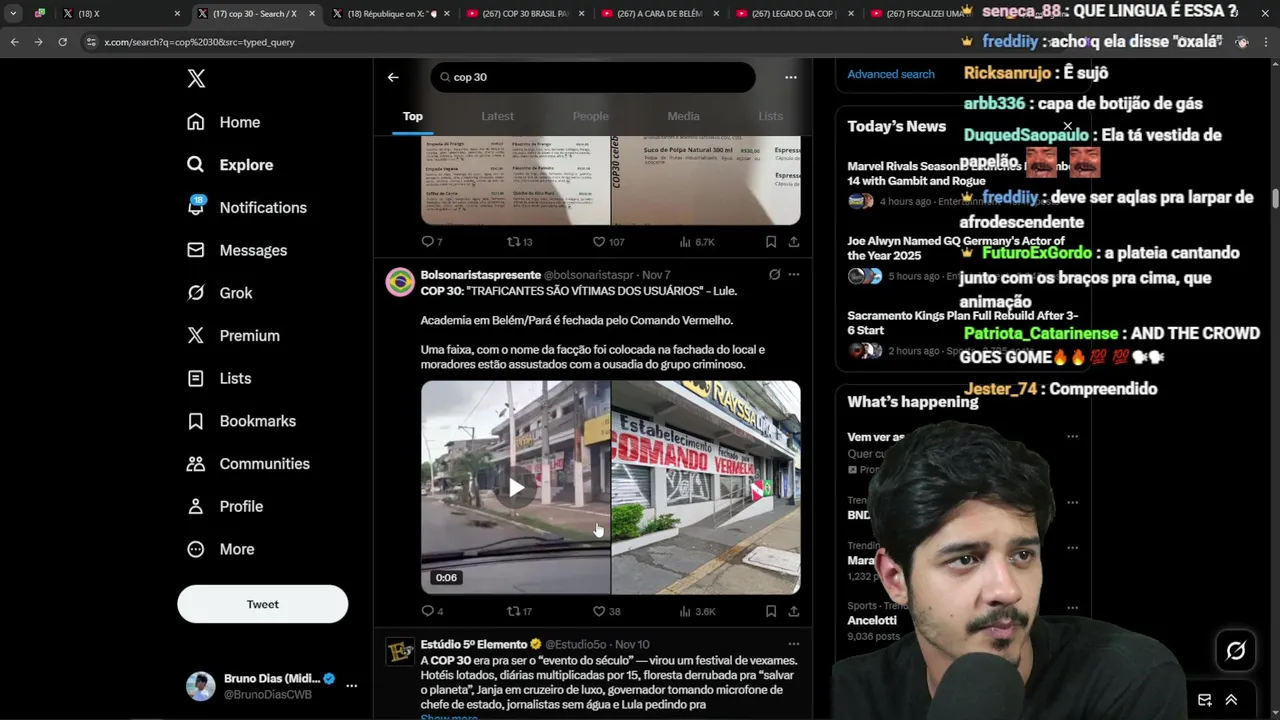
Task: Open options for BND trending item
Action: (x=1072, y=502)
